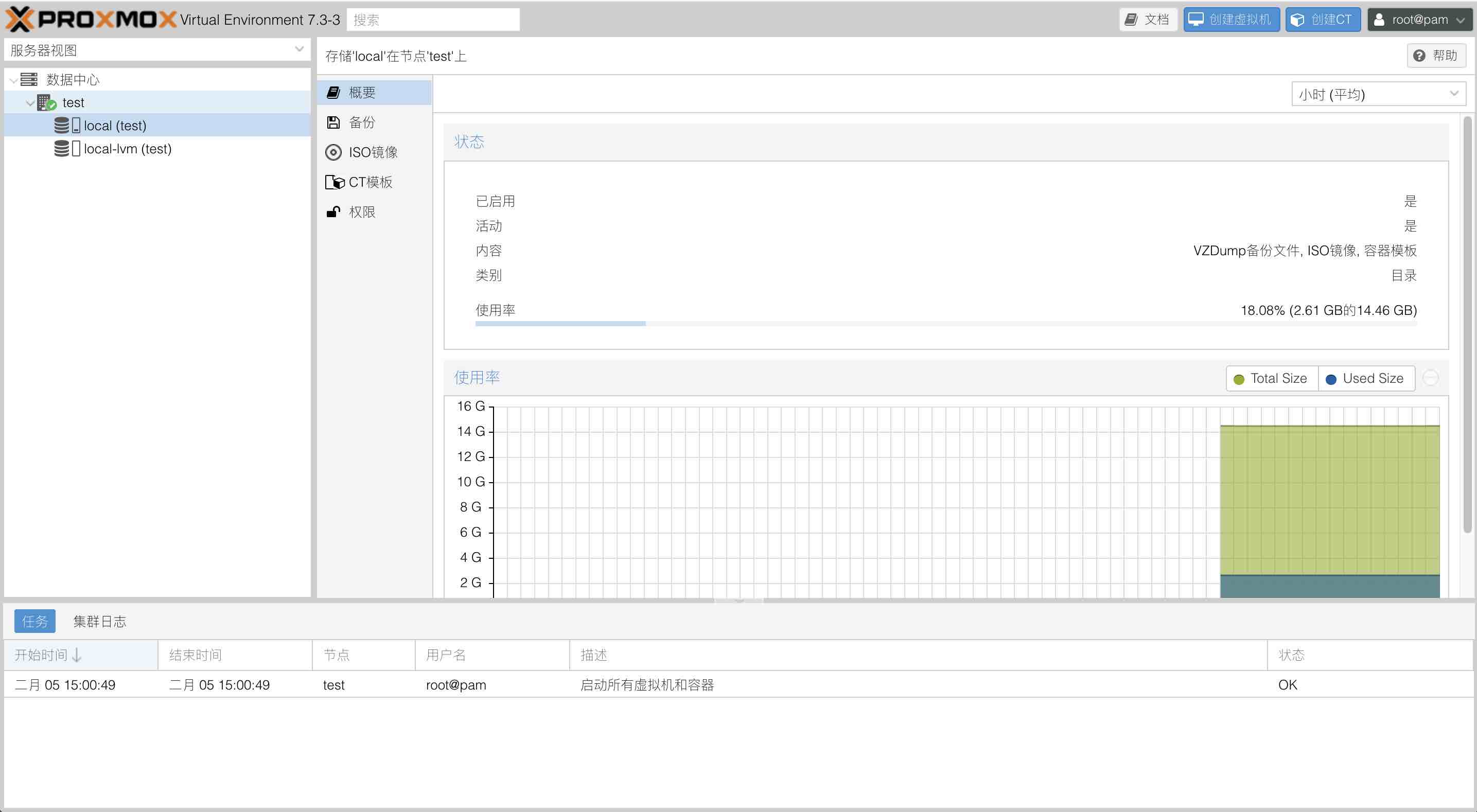Click the 帮助 help button
Screen dimensions: 1477x812
click(x=1436, y=56)
